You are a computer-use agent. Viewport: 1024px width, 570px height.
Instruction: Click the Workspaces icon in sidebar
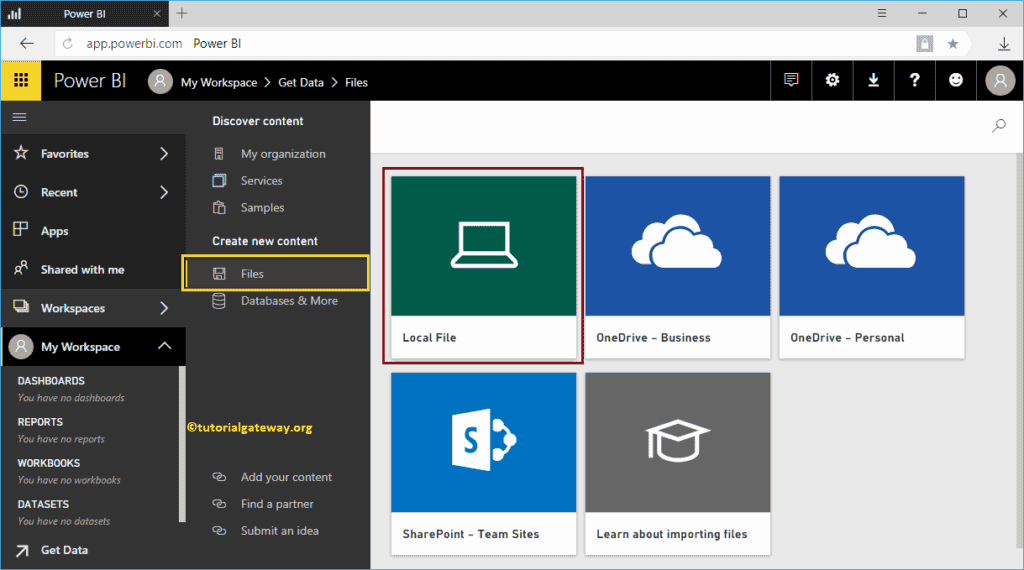pos(21,306)
